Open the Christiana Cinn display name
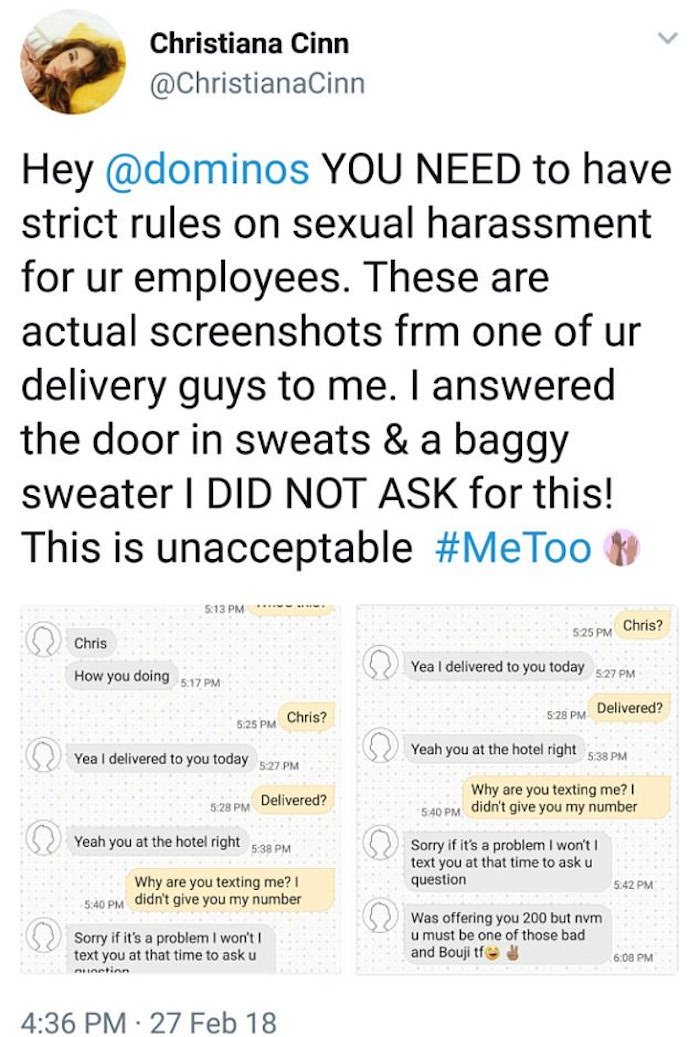Viewport: 700px width, 1037px height. pos(249,44)
